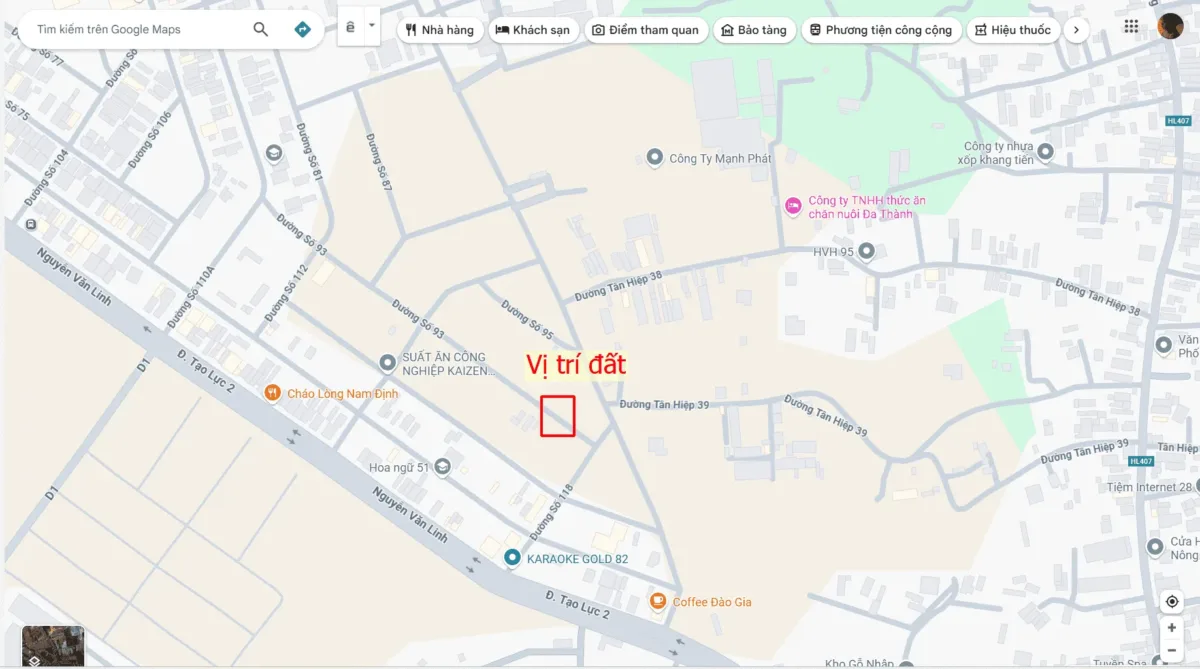
Task: Filter map by Nhà hàng
Action: coord(440,30)
